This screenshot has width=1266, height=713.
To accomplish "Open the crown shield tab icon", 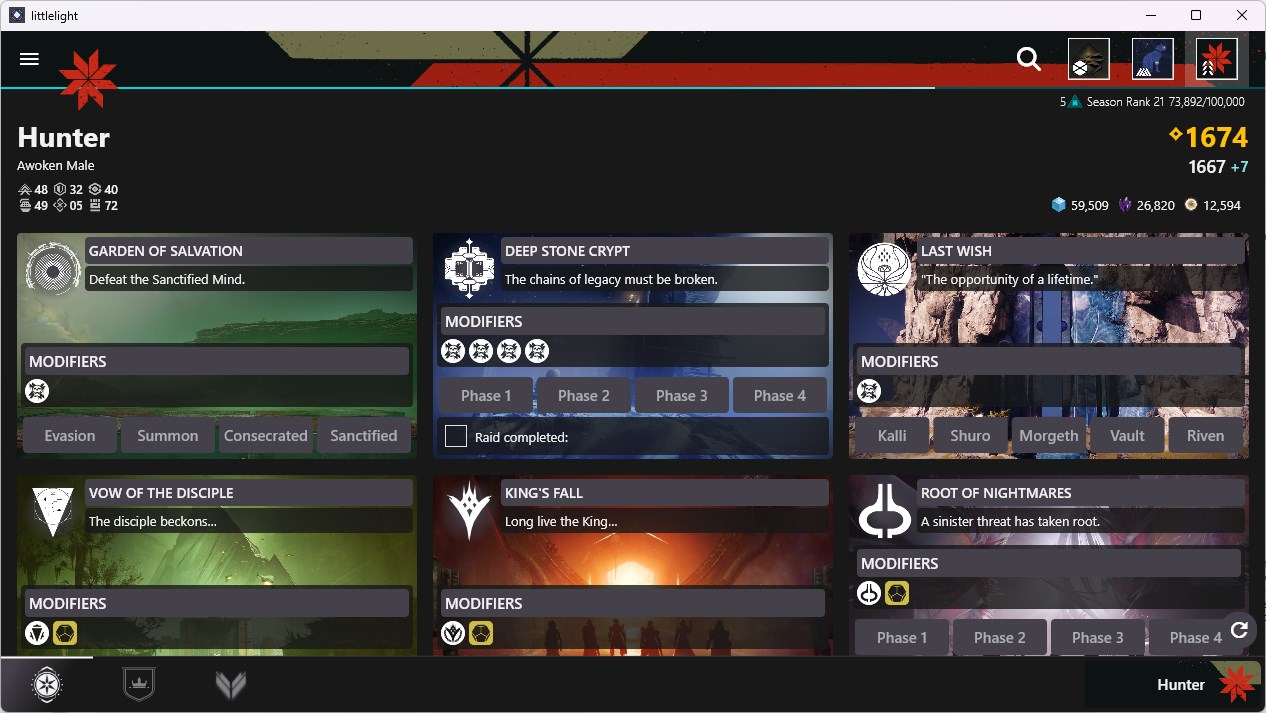I will 139,685.
